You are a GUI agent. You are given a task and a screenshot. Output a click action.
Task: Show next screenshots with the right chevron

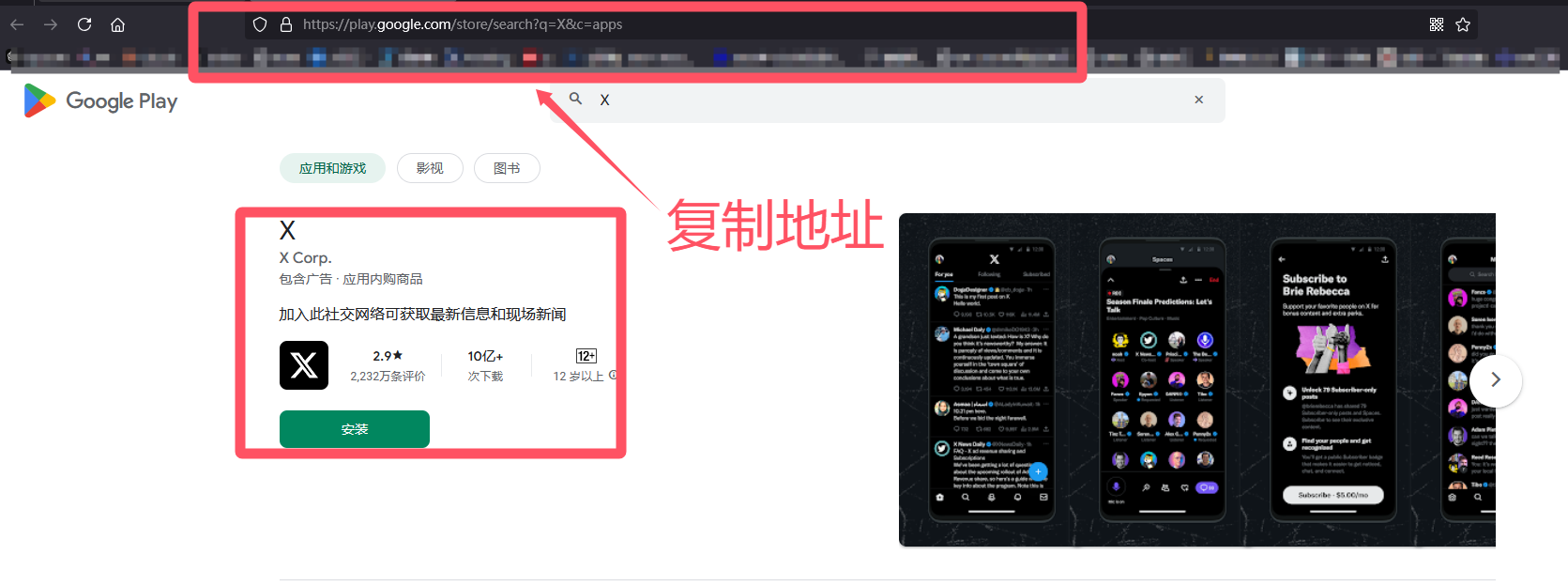(x=1496, y=380)
